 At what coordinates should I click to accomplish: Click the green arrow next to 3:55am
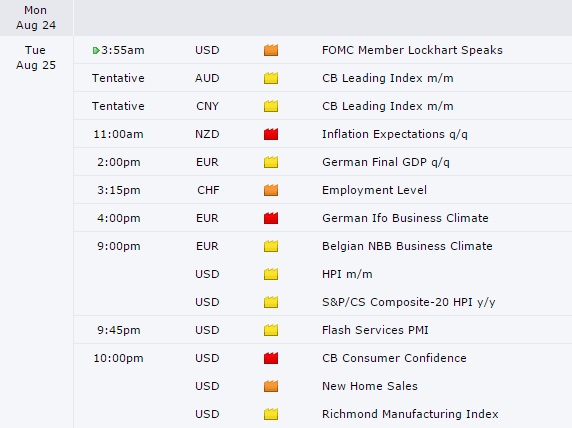(96, 50)
